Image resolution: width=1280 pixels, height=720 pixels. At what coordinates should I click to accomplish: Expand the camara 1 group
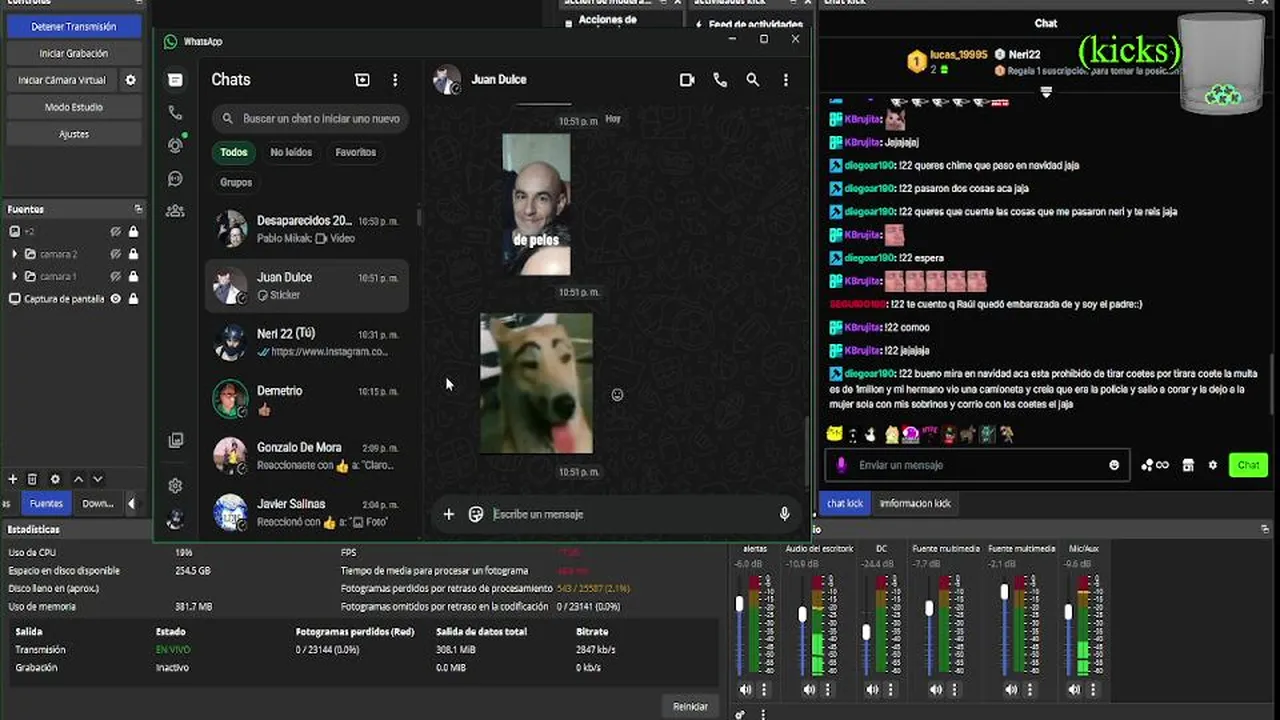coord(14,277)
